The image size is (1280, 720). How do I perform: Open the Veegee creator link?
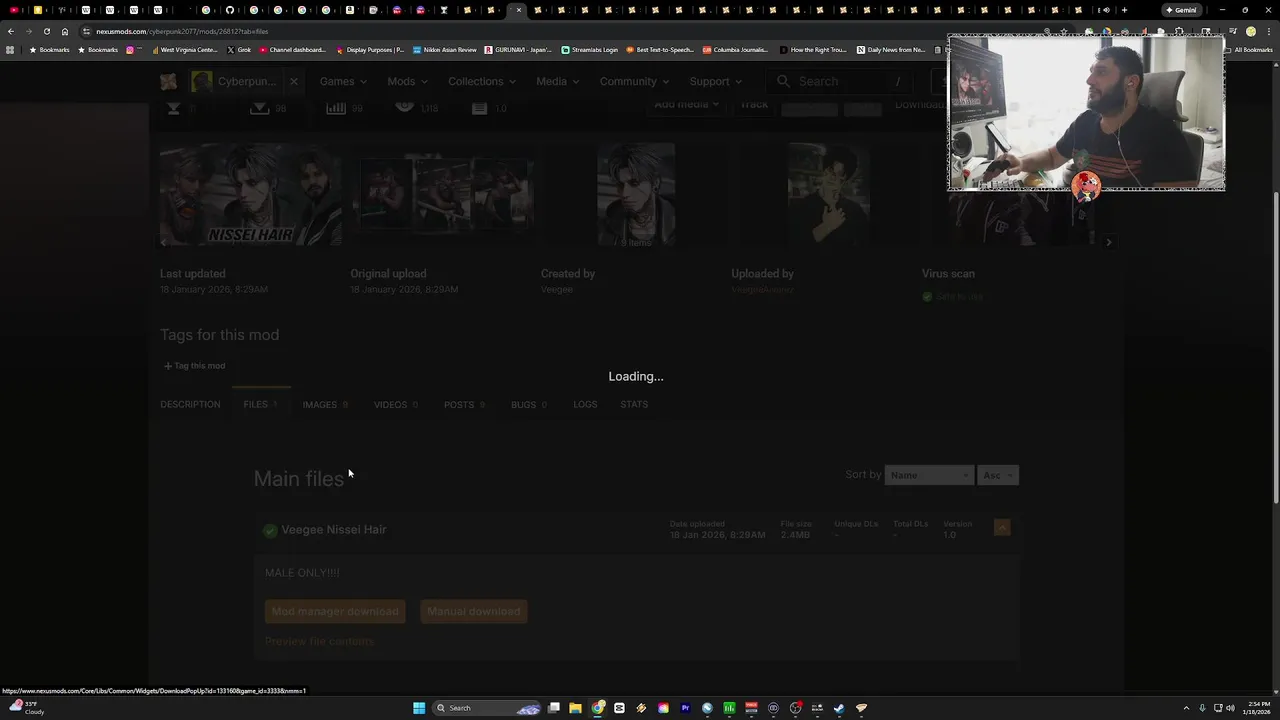[x=557, y=289]
